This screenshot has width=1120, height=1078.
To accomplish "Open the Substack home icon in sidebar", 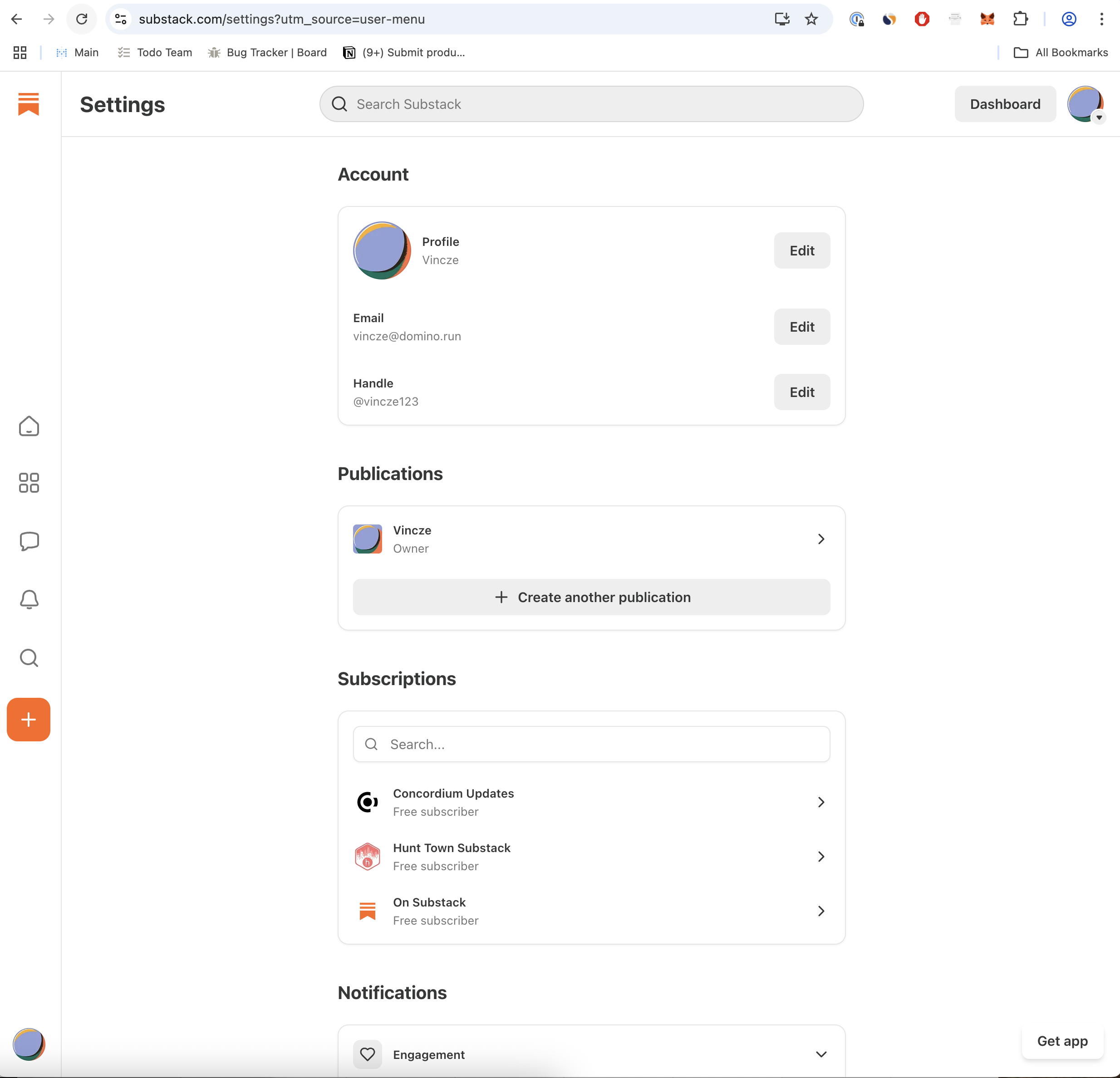I will tap(29, 426).
